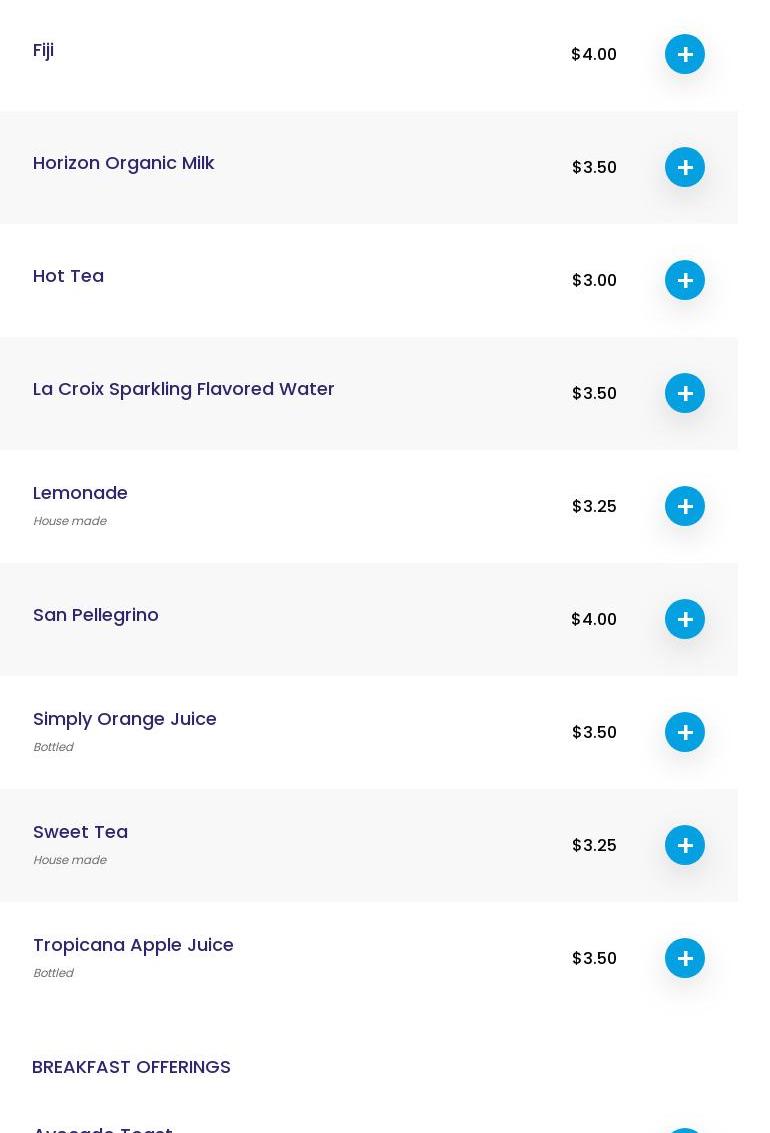Click the $3.25 price for Lemonade
Viewport: 770px width, 1133px height.
pyautogui.click(x=594, y=506)
